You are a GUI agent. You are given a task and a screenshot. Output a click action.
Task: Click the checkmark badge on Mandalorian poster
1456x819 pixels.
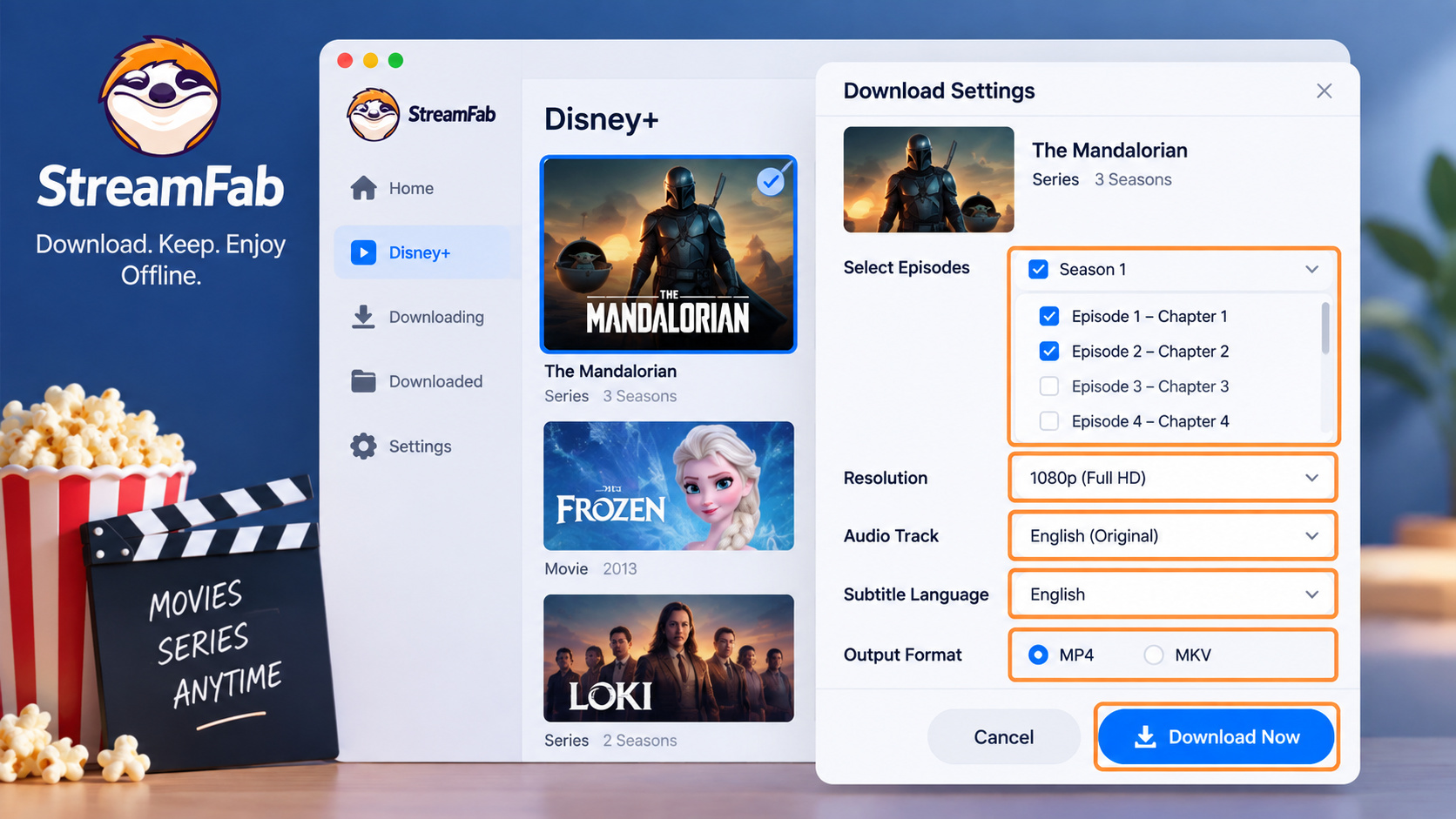pos(771,181)
